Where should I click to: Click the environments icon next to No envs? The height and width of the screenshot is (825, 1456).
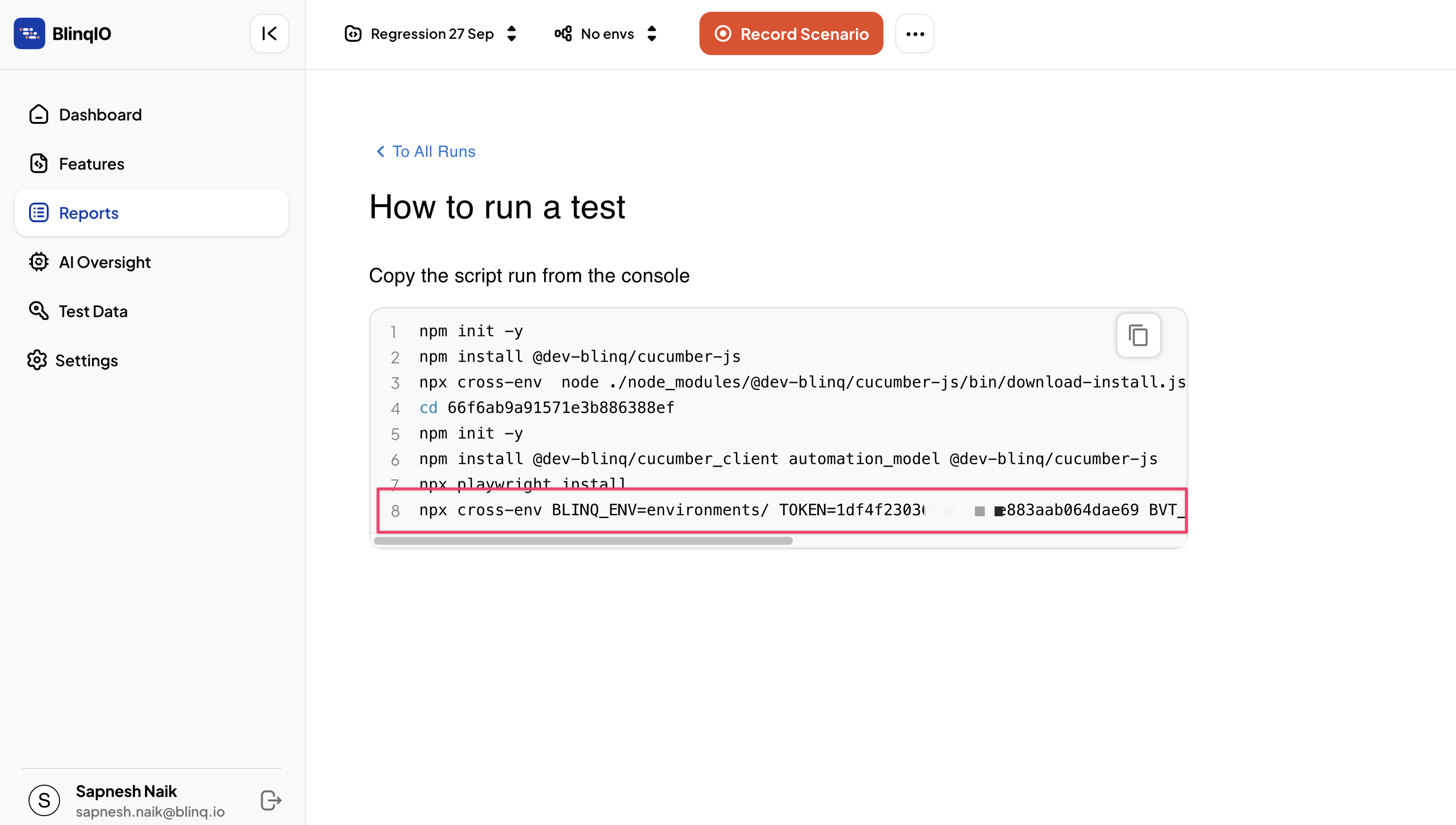pos(563,33)
